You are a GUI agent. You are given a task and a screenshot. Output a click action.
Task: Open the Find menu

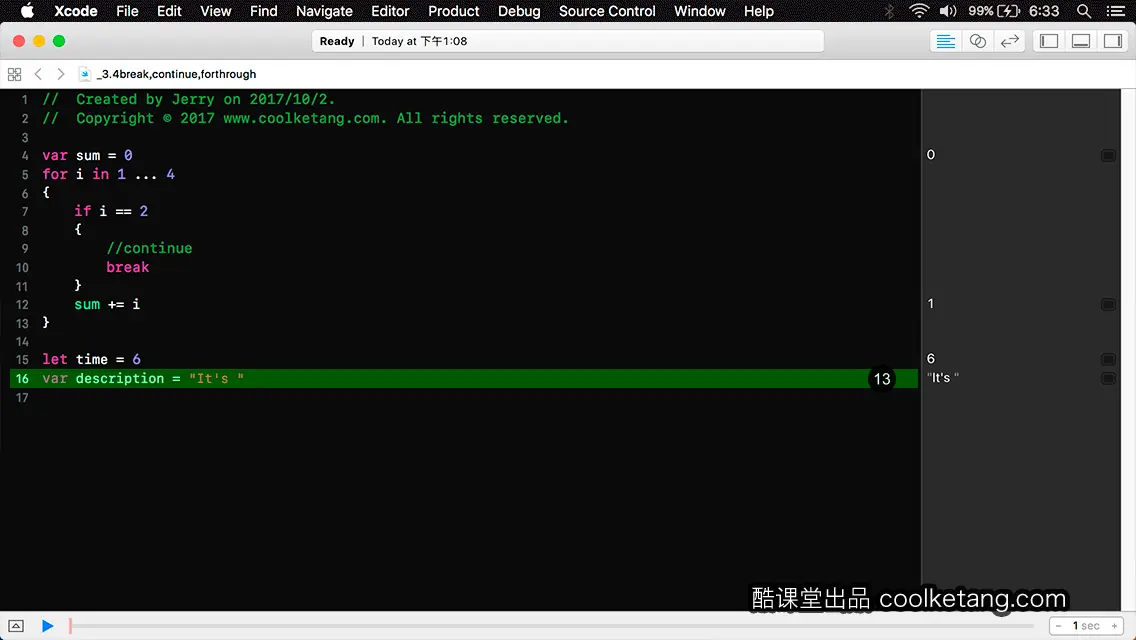pyautogui.click(x=264, y=11)
